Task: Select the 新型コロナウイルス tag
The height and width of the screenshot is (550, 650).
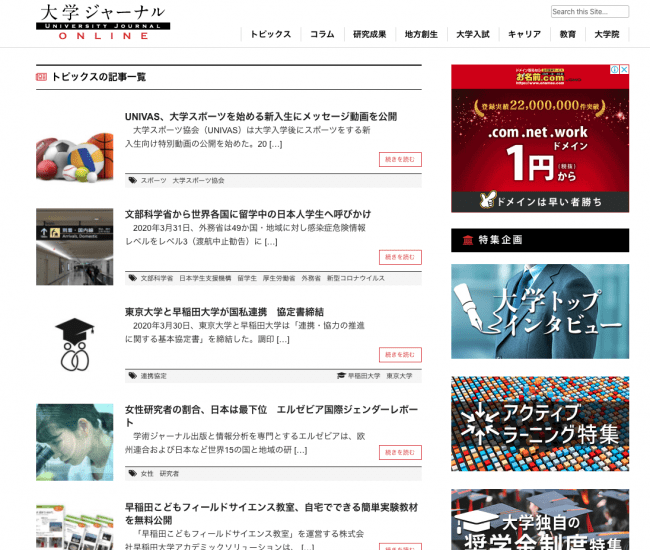Action: pos(356,279)
